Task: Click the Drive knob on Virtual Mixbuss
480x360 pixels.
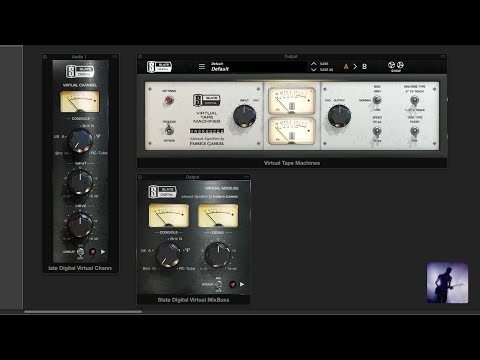Action: point(218,255)
